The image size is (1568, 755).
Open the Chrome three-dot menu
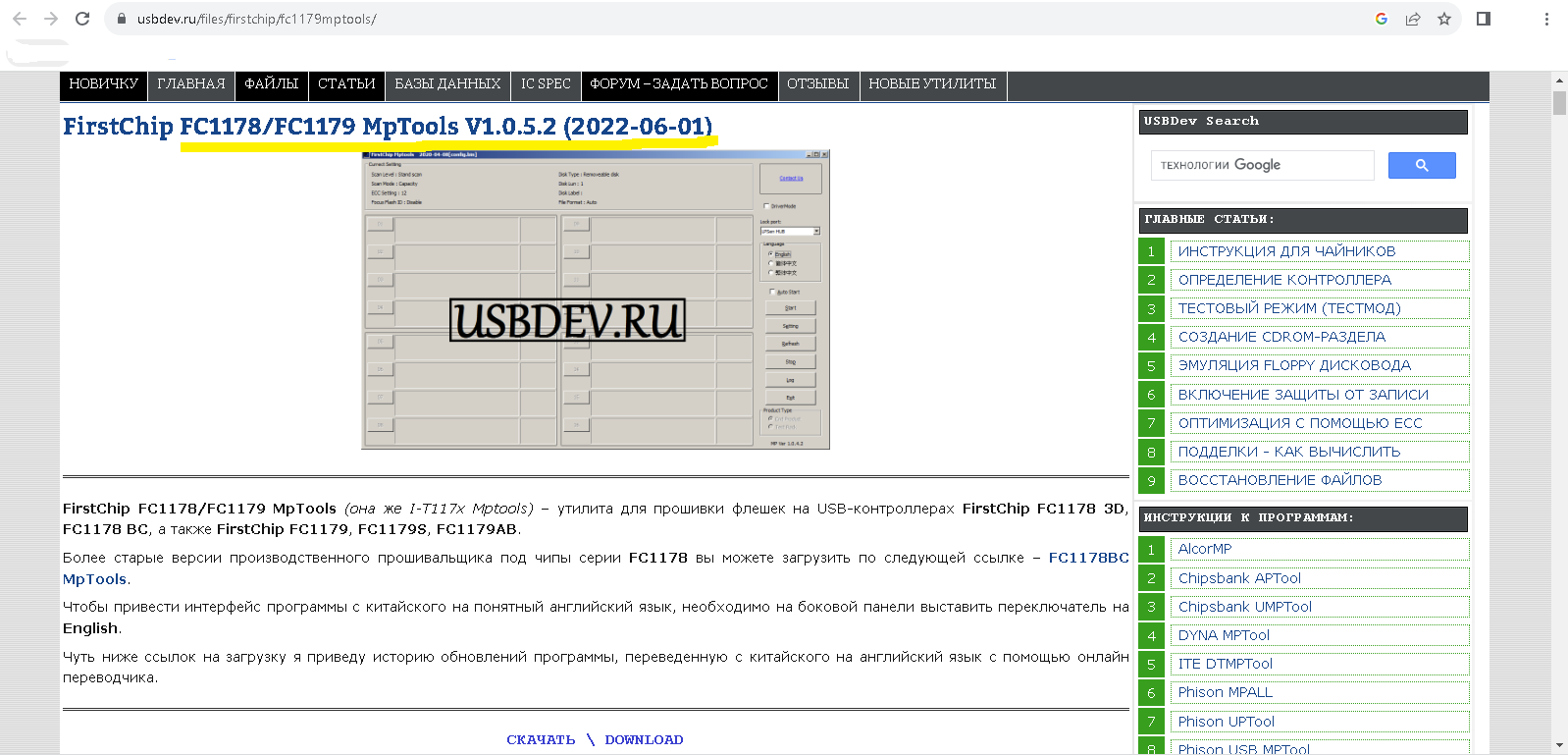click(1546, 19)
